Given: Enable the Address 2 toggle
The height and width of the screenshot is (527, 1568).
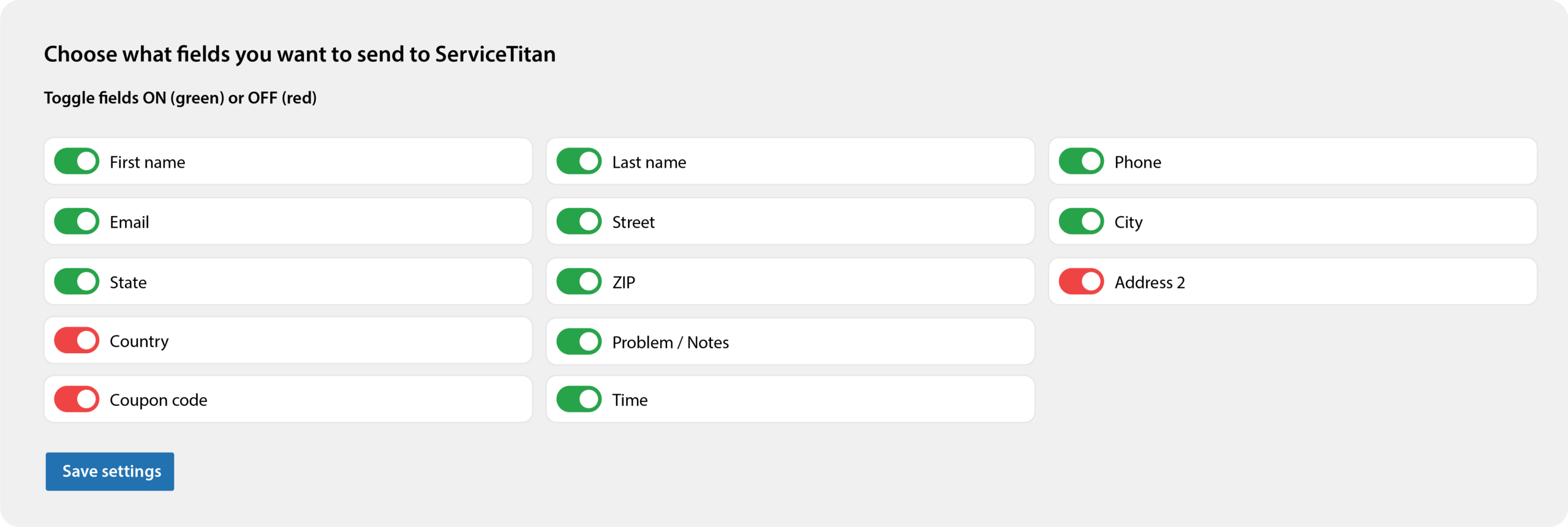Looking at the screenshot, I should click(x=1081, y=282).
